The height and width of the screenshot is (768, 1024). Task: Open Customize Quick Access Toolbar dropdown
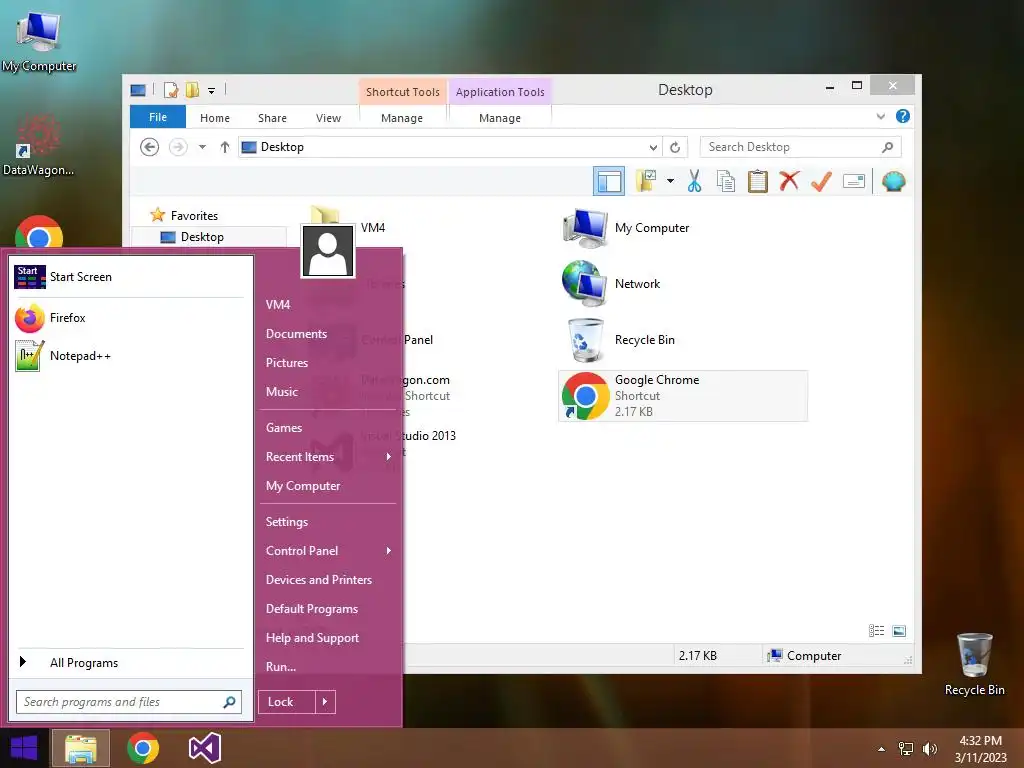[x=212, y=91]
